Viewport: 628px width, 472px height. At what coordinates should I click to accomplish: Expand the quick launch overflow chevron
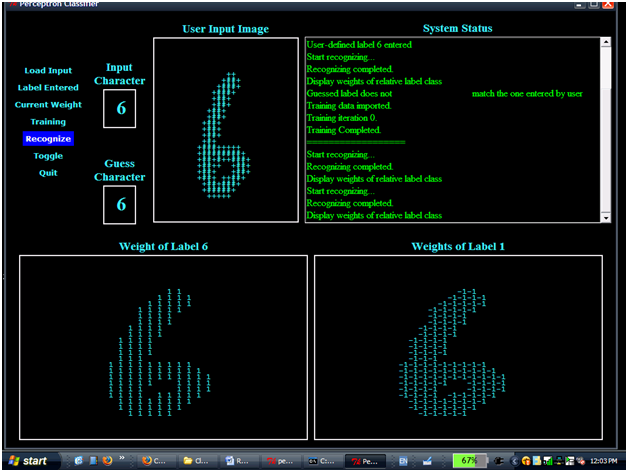click(122, 458)
